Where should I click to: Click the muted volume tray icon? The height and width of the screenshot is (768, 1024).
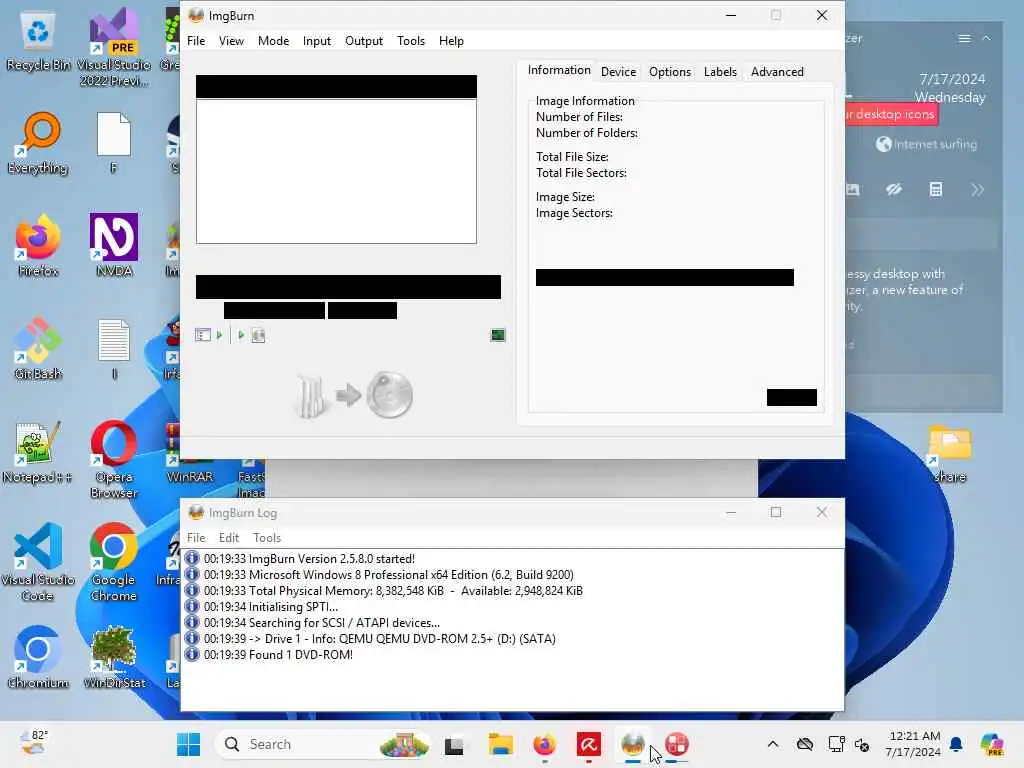click(862, 744)
